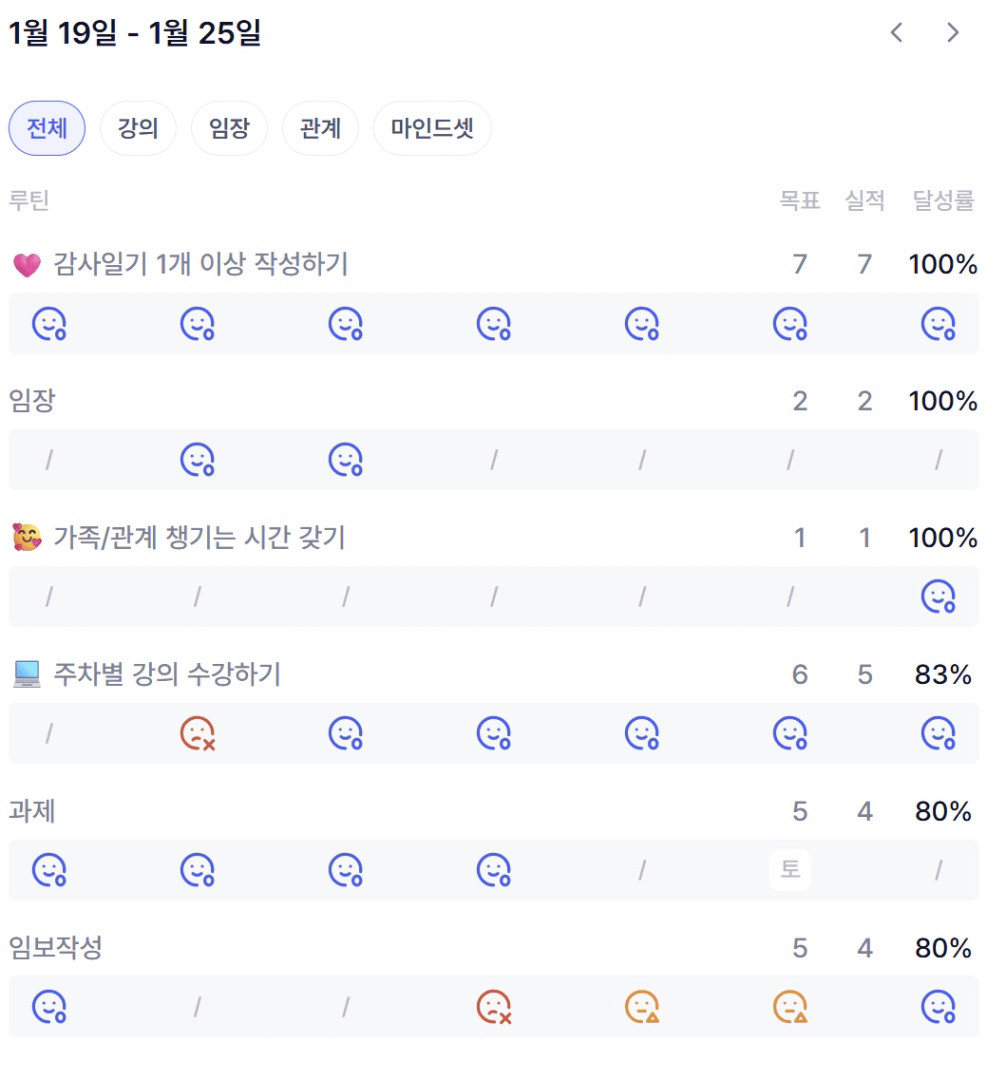Click first day smiley in 감사일기 row
Image resolution: width=1006 pixels, height=1080 pixels.
[49, 323]
